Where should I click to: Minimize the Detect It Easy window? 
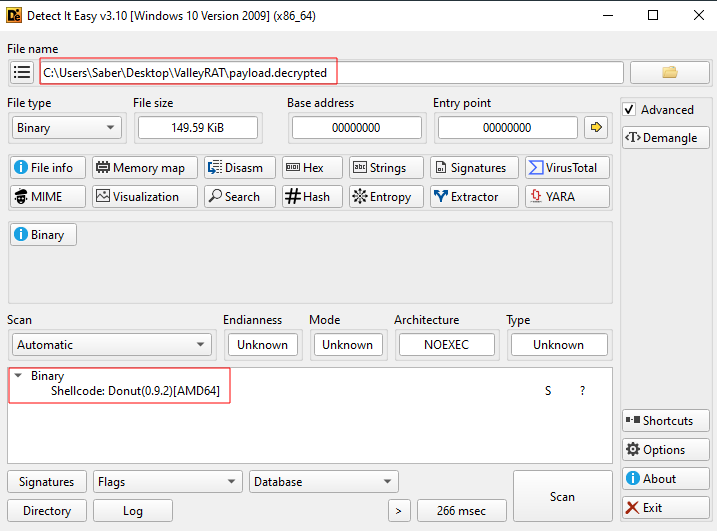[608, 15]
